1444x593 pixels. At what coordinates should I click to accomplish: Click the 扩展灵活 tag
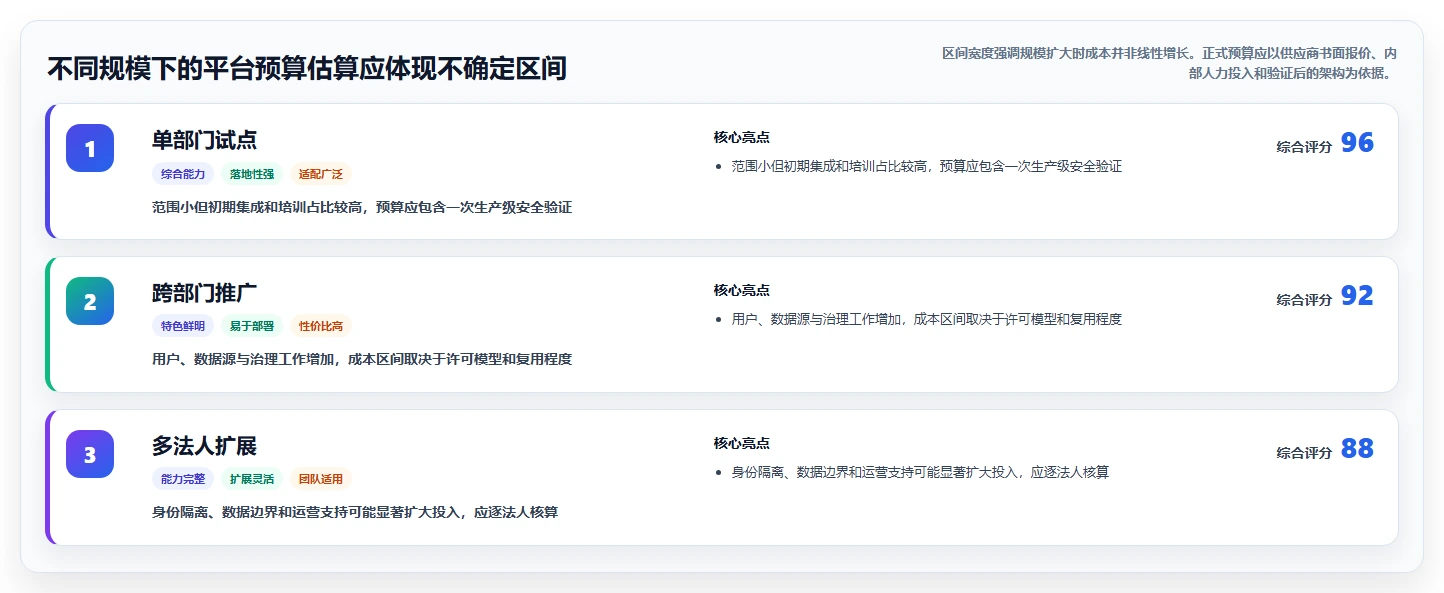click(x=252, y=479)
